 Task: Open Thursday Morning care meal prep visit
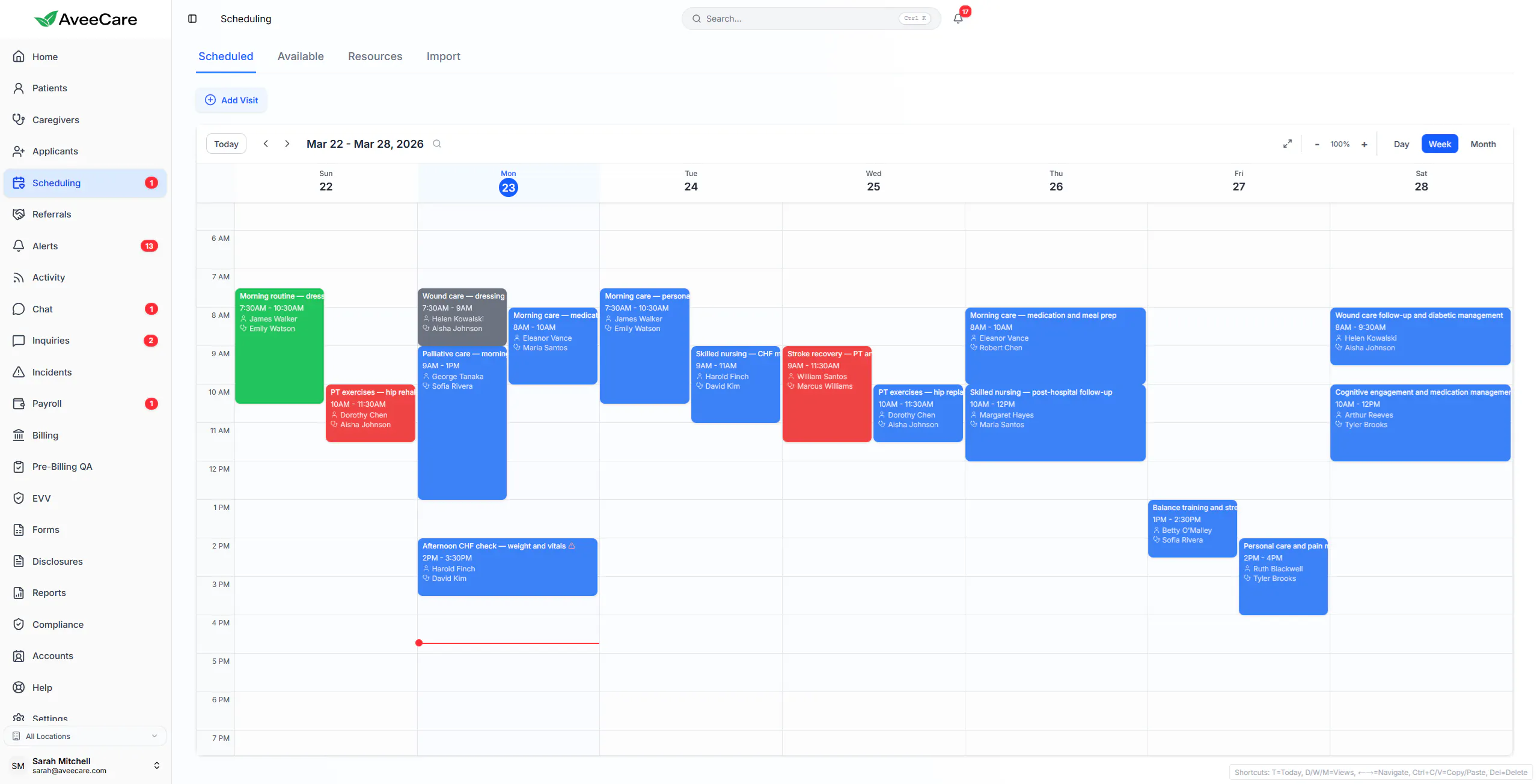click(x=1056, y=346)
